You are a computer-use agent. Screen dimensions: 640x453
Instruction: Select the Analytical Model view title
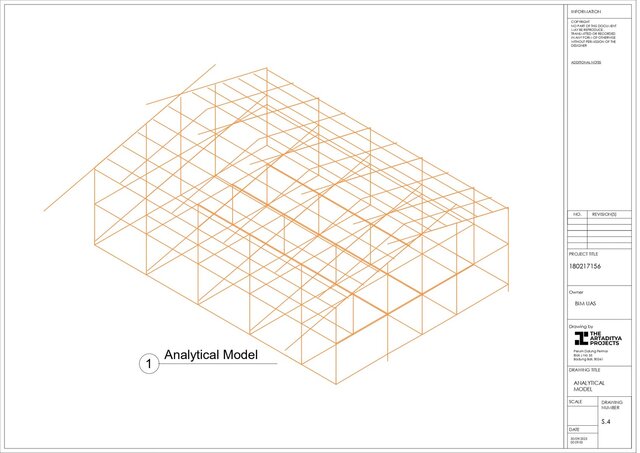click(211, 355)
